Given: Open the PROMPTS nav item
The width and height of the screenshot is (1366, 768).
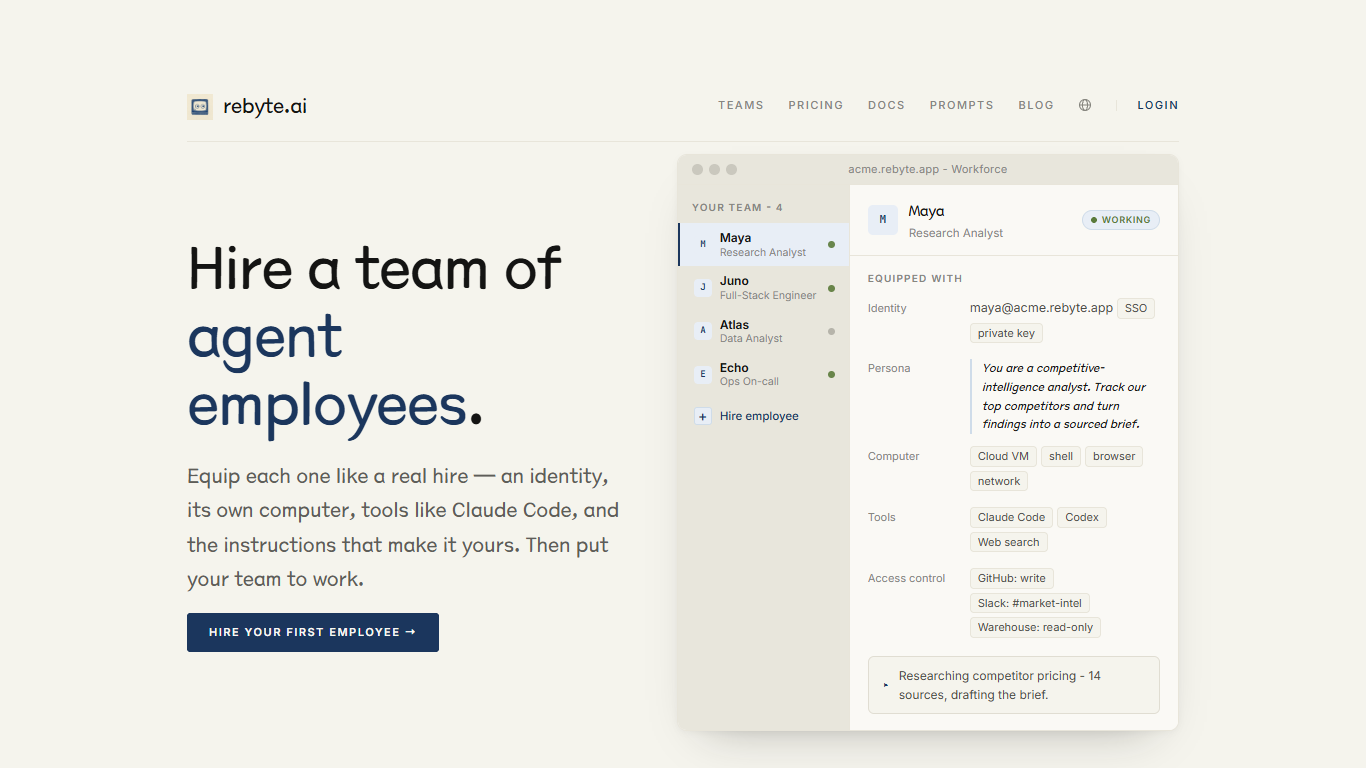Looking at the screenshot, I should (x=962, y=105).
